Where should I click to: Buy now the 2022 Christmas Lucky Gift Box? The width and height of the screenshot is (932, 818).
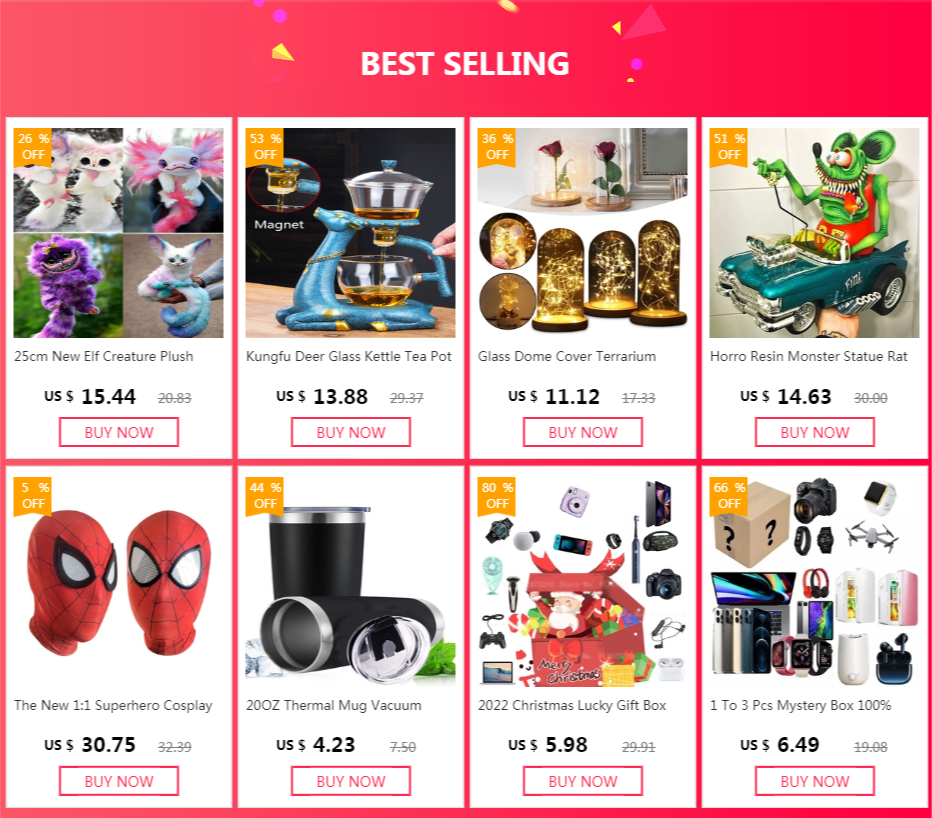[x=582, y=781]
